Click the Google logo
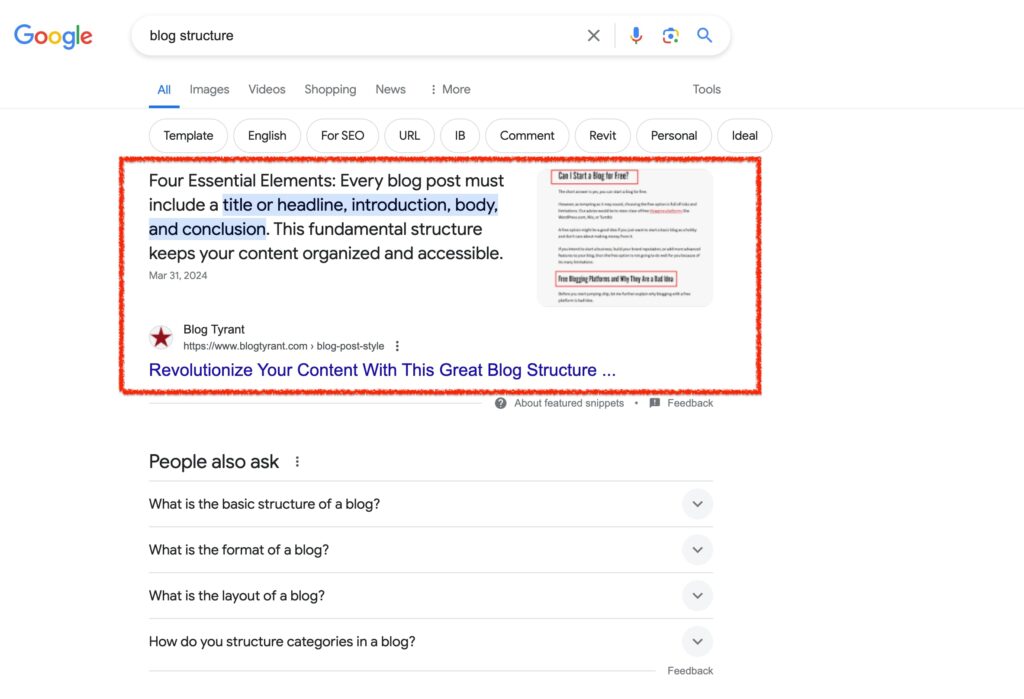This screenshot has height=699, width=1024. pos(53,36)
